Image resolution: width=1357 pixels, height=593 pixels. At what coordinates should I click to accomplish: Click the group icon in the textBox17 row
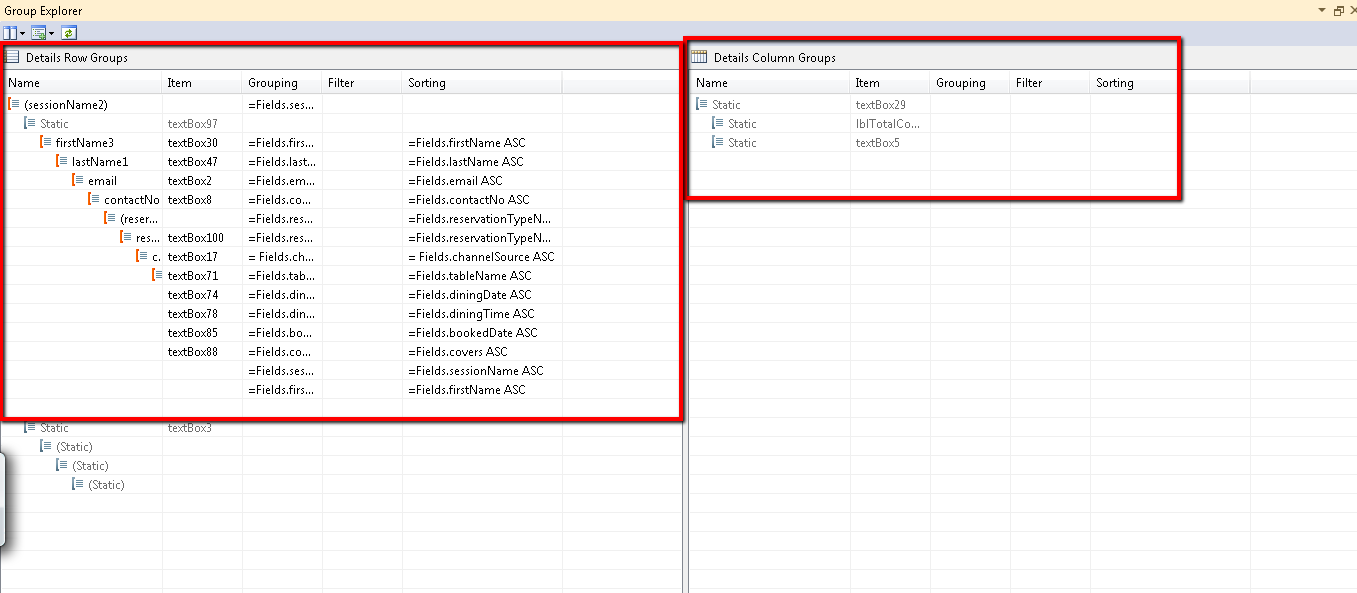coord(142,256)
